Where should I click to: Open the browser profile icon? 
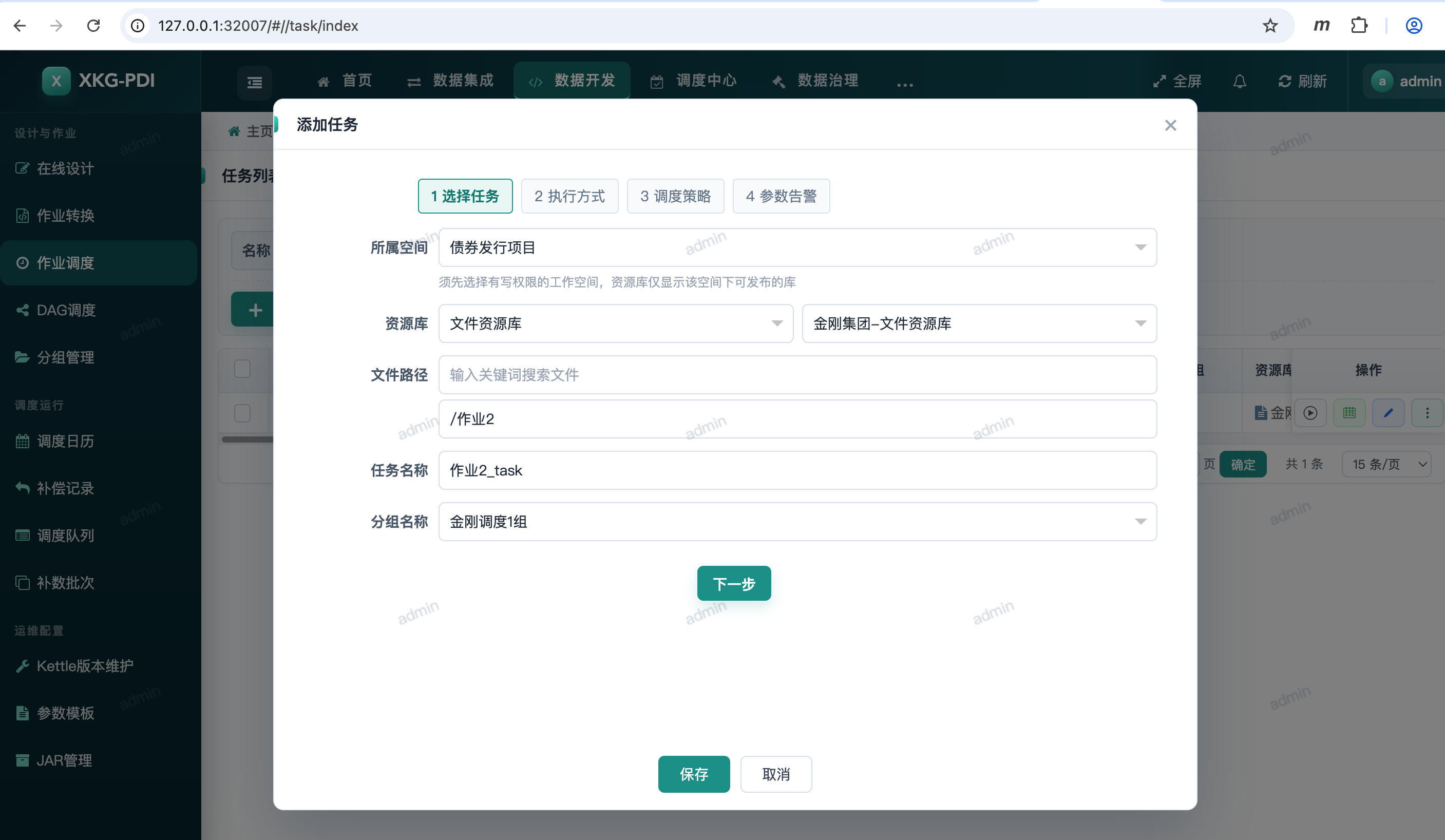(x=1414, y=25)
